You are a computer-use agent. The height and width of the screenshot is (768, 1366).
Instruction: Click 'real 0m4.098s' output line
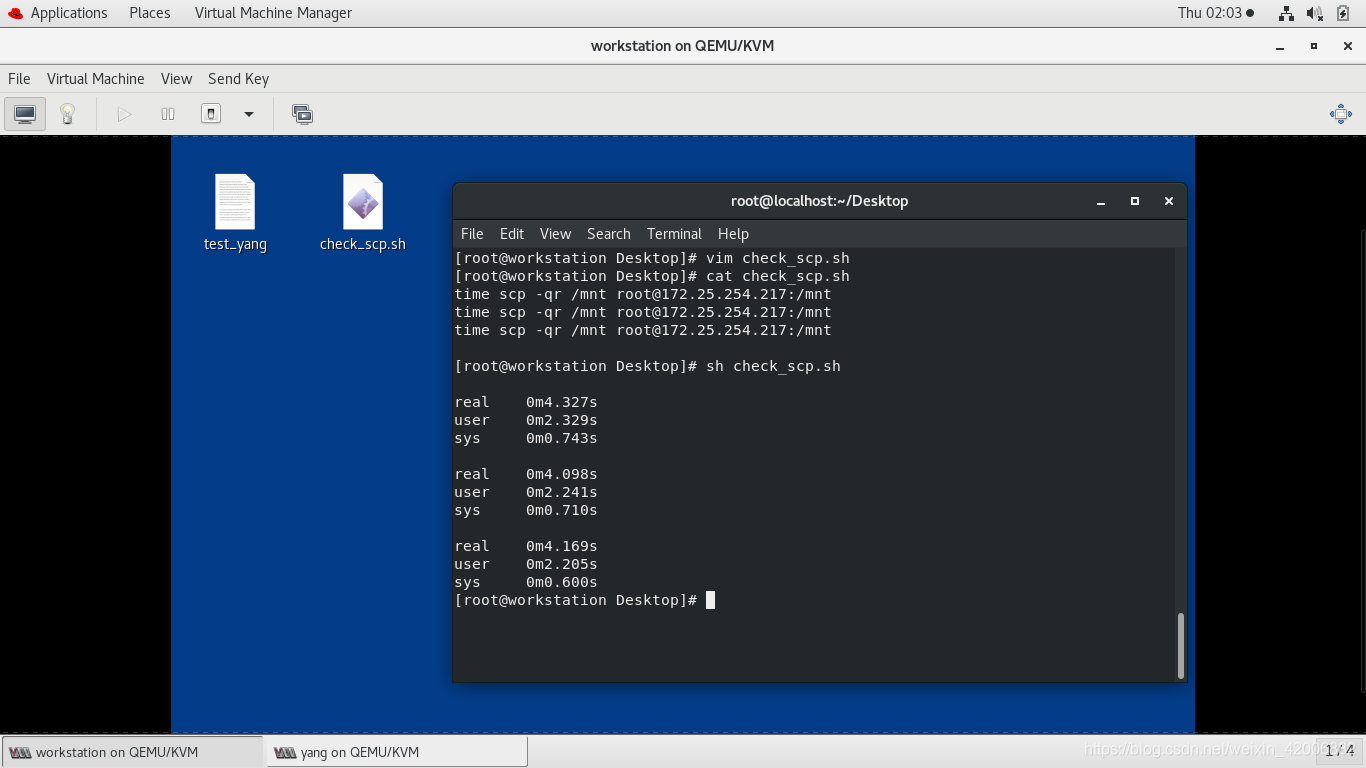coord(526,474)
